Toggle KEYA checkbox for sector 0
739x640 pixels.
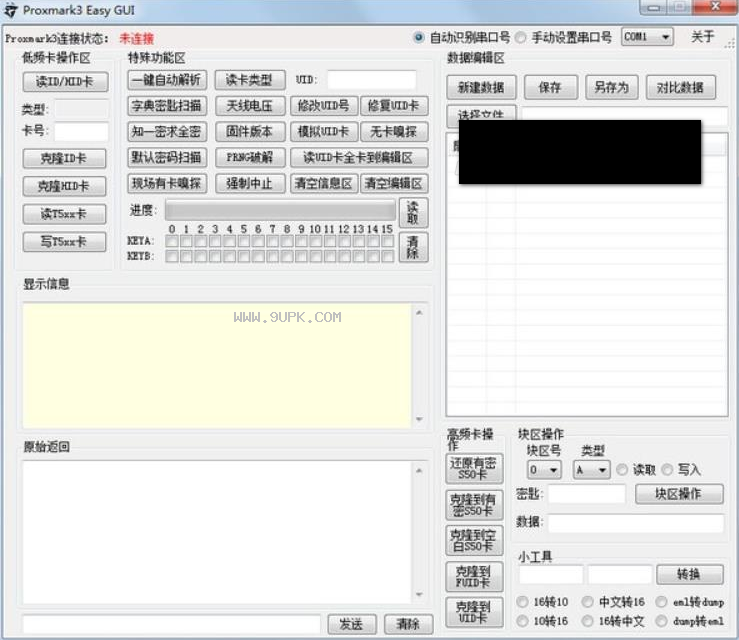[x=172, y=241]
